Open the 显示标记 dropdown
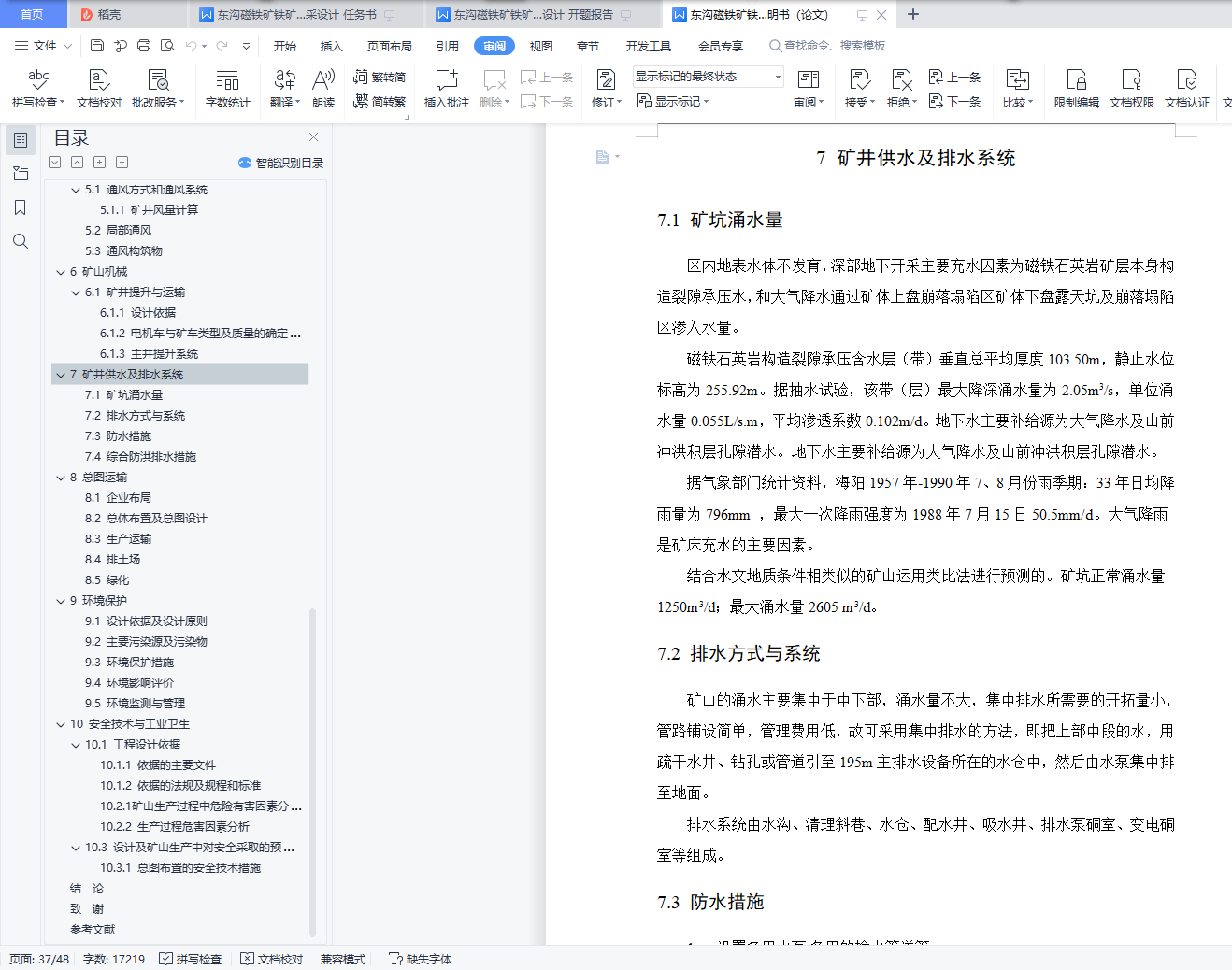 point(673,101)
